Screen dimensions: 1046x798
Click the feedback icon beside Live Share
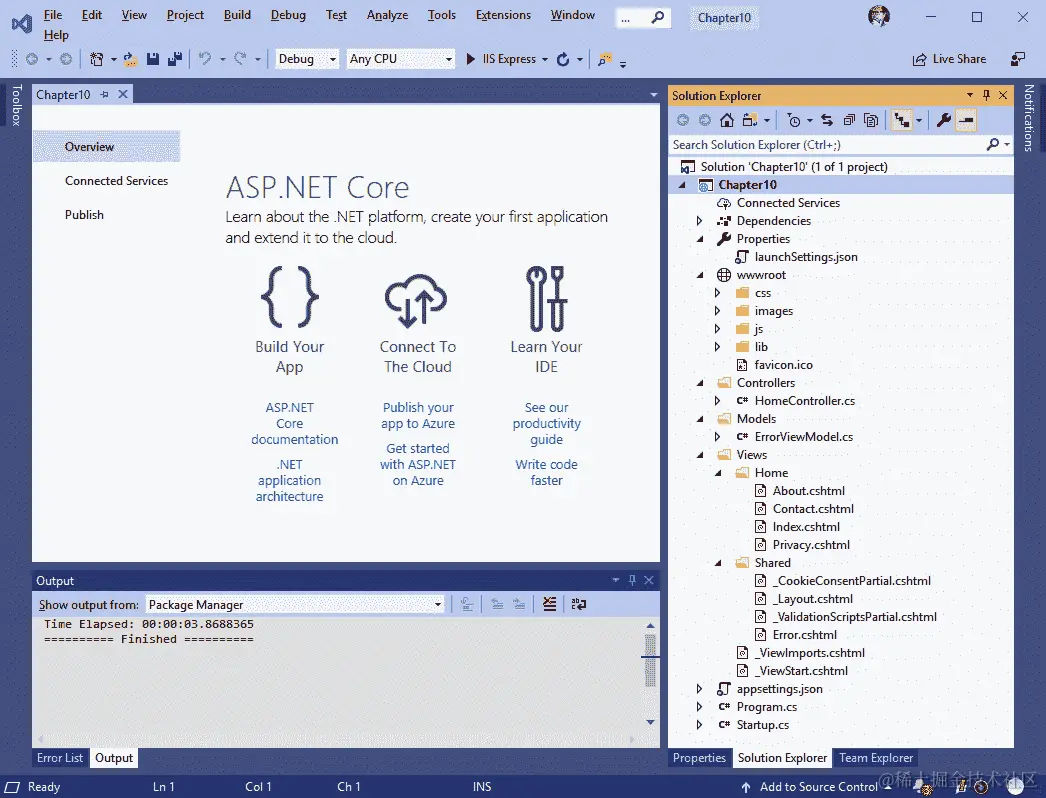pos(1018,59)
